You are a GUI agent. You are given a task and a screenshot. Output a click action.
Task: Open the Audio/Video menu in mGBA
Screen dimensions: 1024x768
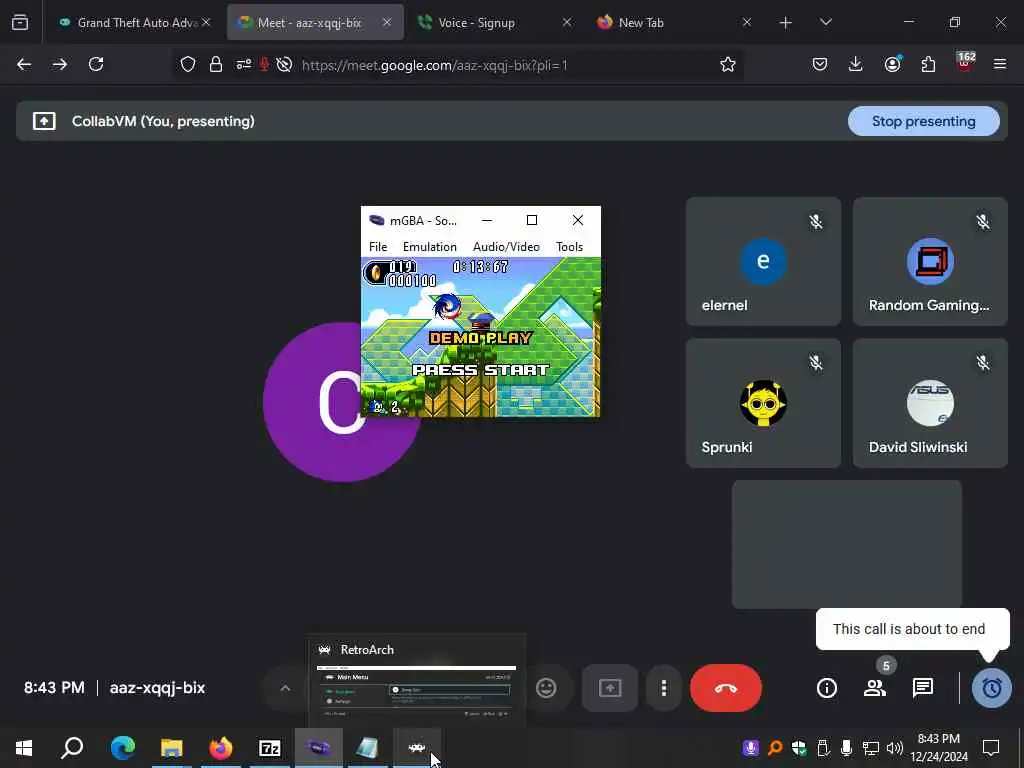click(506, 247)
